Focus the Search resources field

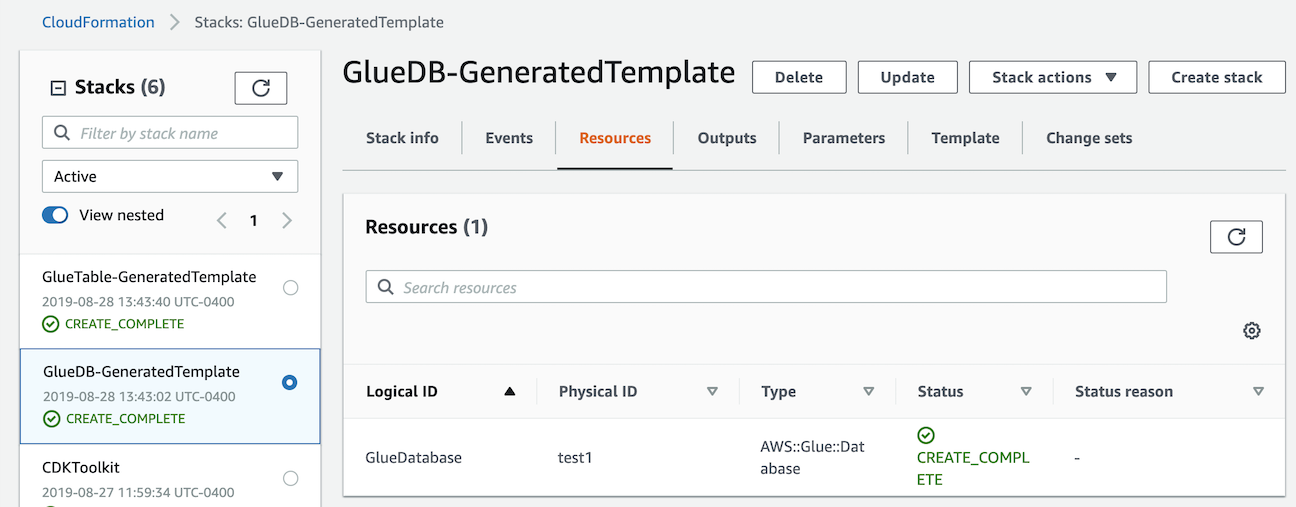[766, 287]
